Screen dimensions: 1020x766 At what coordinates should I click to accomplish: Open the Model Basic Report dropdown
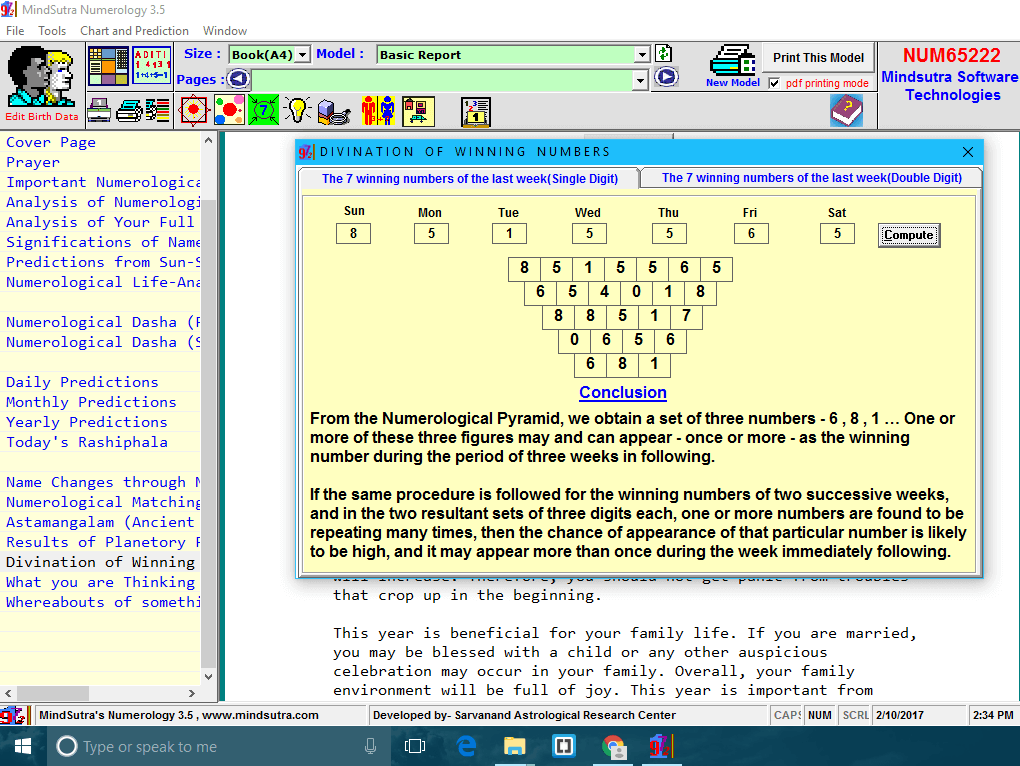[642, 55]
